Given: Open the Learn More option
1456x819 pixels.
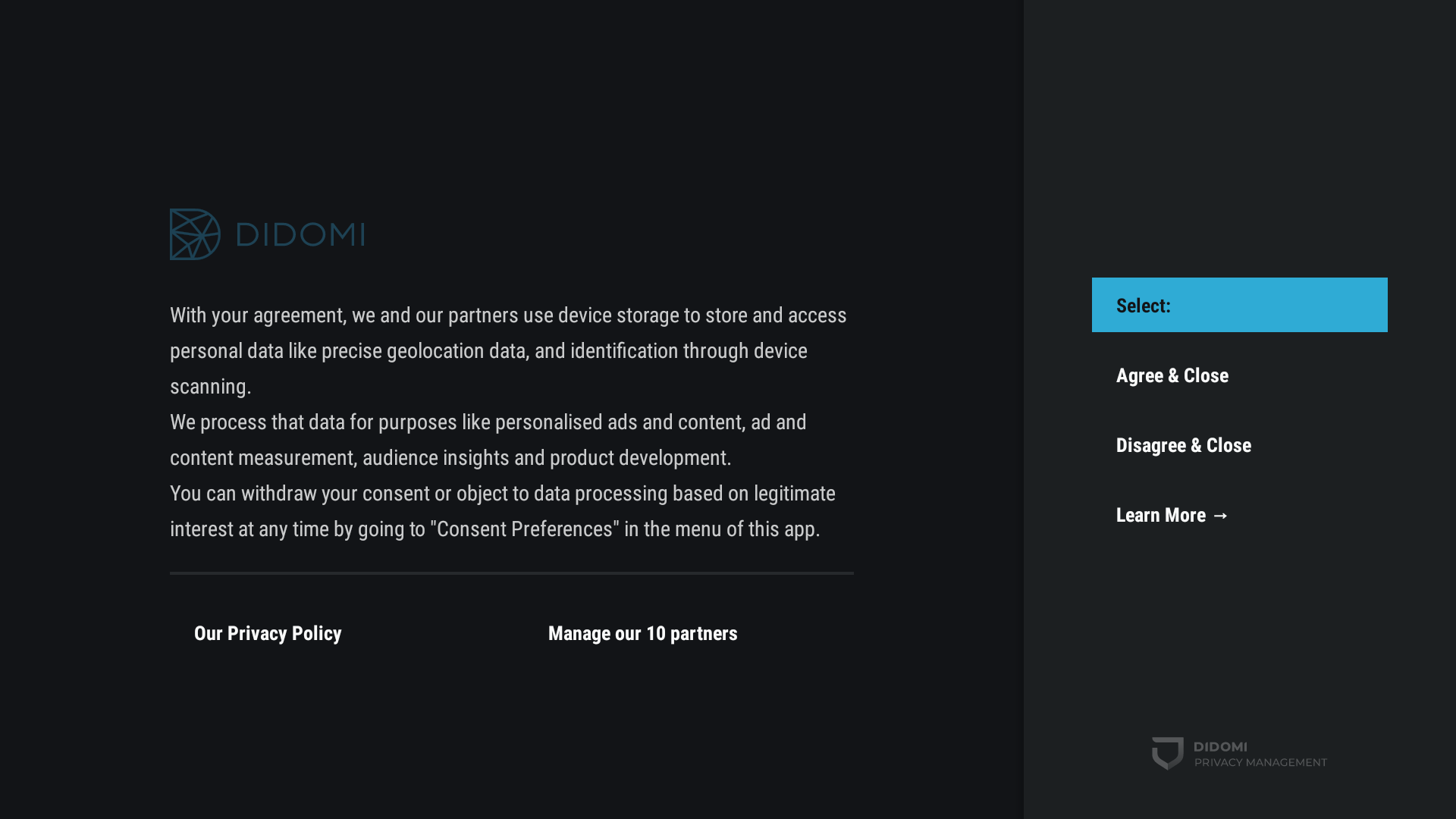Looking at the screenshot, I should (1161, 515).
